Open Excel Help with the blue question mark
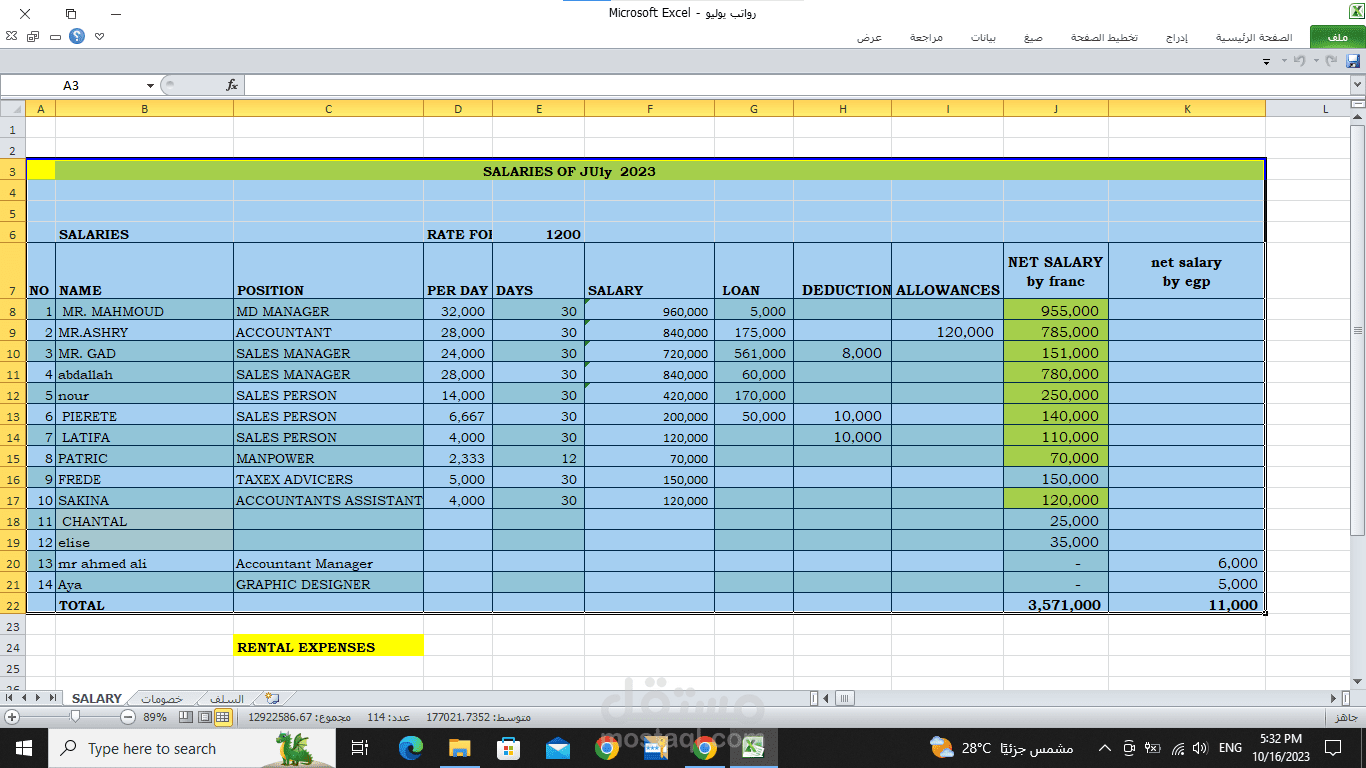 coord(77,36)
